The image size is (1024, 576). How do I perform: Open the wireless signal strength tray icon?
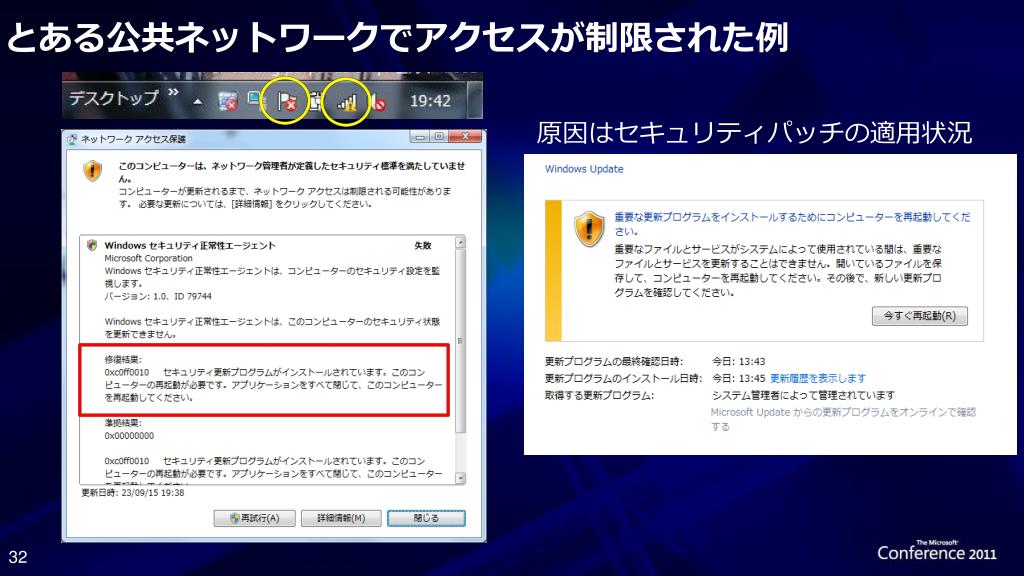(x=347, y=102)
